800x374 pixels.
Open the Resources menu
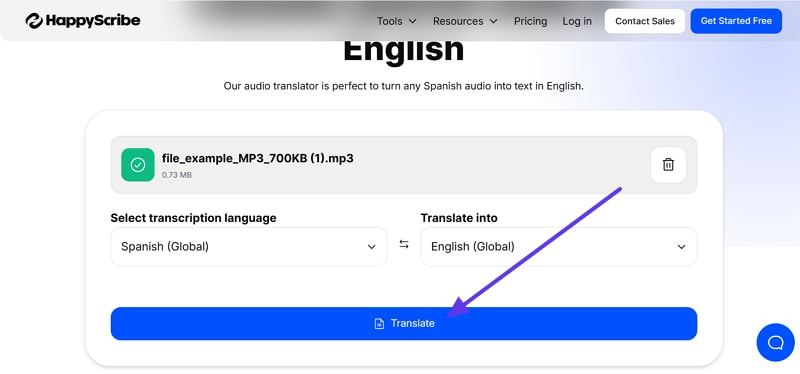click(x=465, y=21)
